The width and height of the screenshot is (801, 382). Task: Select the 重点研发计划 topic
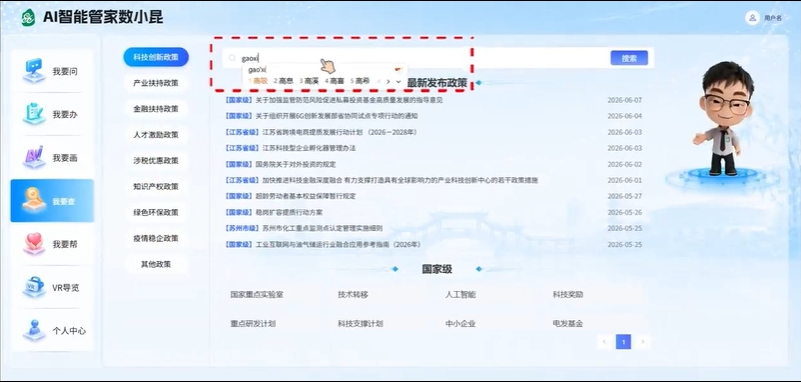pyautogui.click(x=253, y=323)
